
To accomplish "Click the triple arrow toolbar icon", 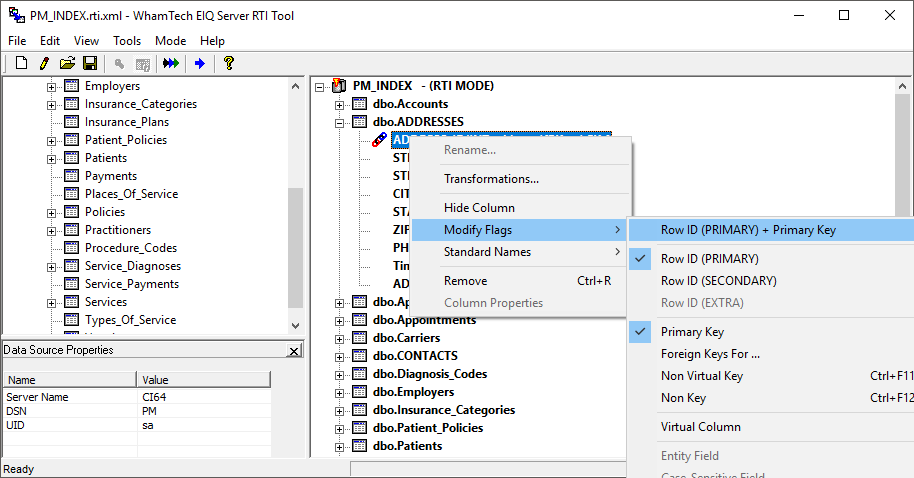I will pyautogui.click(x=171, y=63).
